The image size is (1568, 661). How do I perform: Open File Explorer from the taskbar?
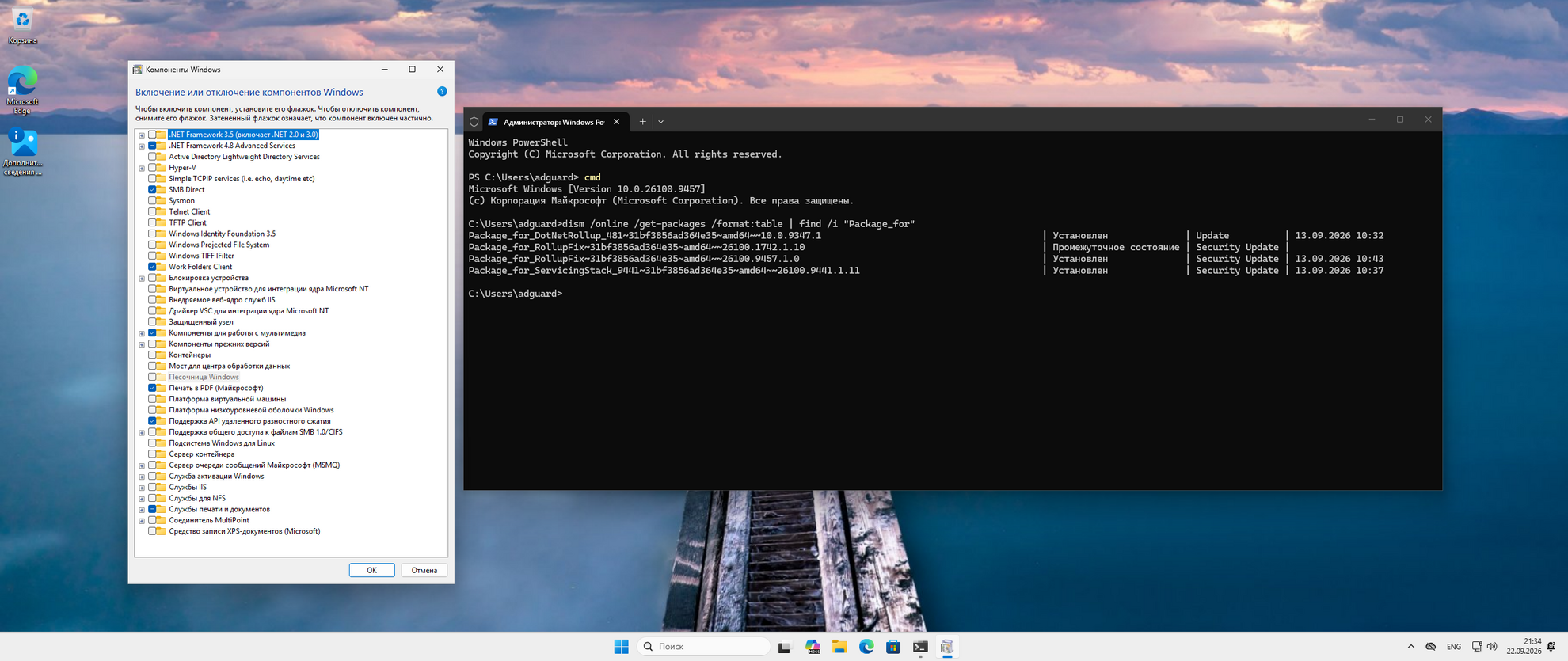[839, 647]
